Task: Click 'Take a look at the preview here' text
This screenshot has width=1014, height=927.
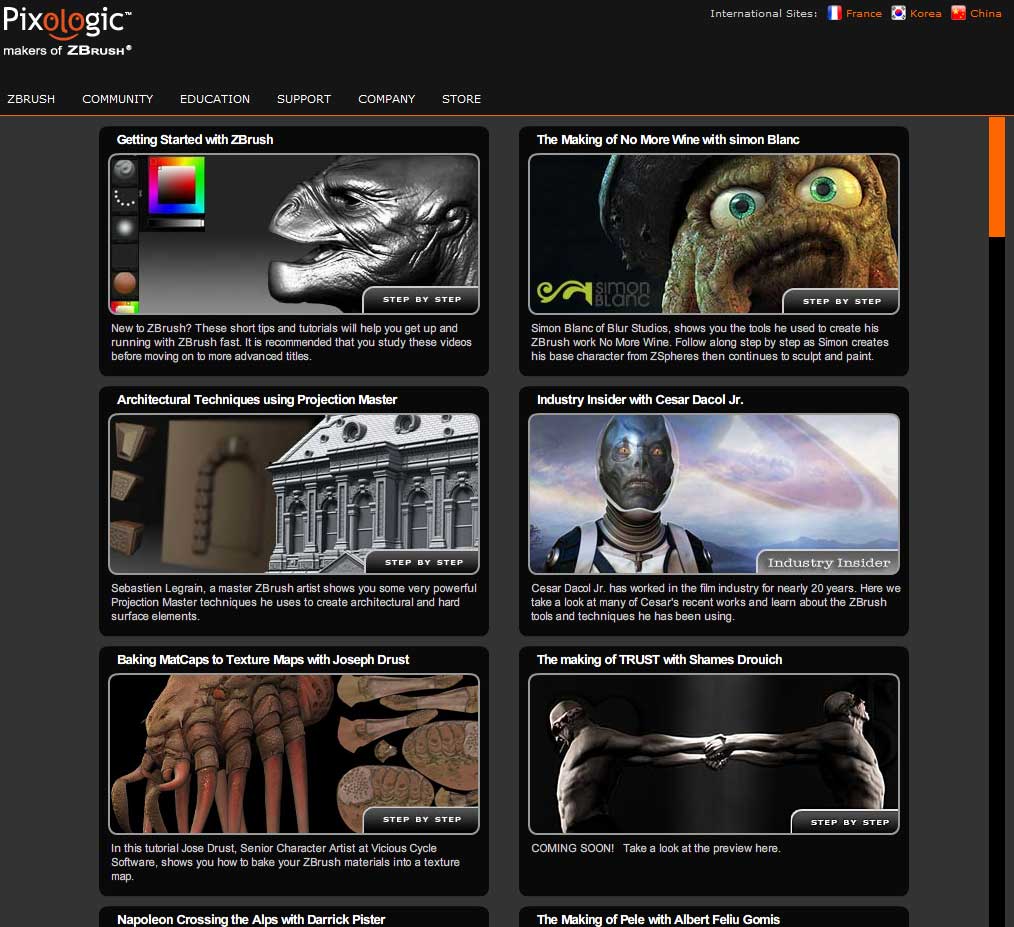Action: (702, 848)
